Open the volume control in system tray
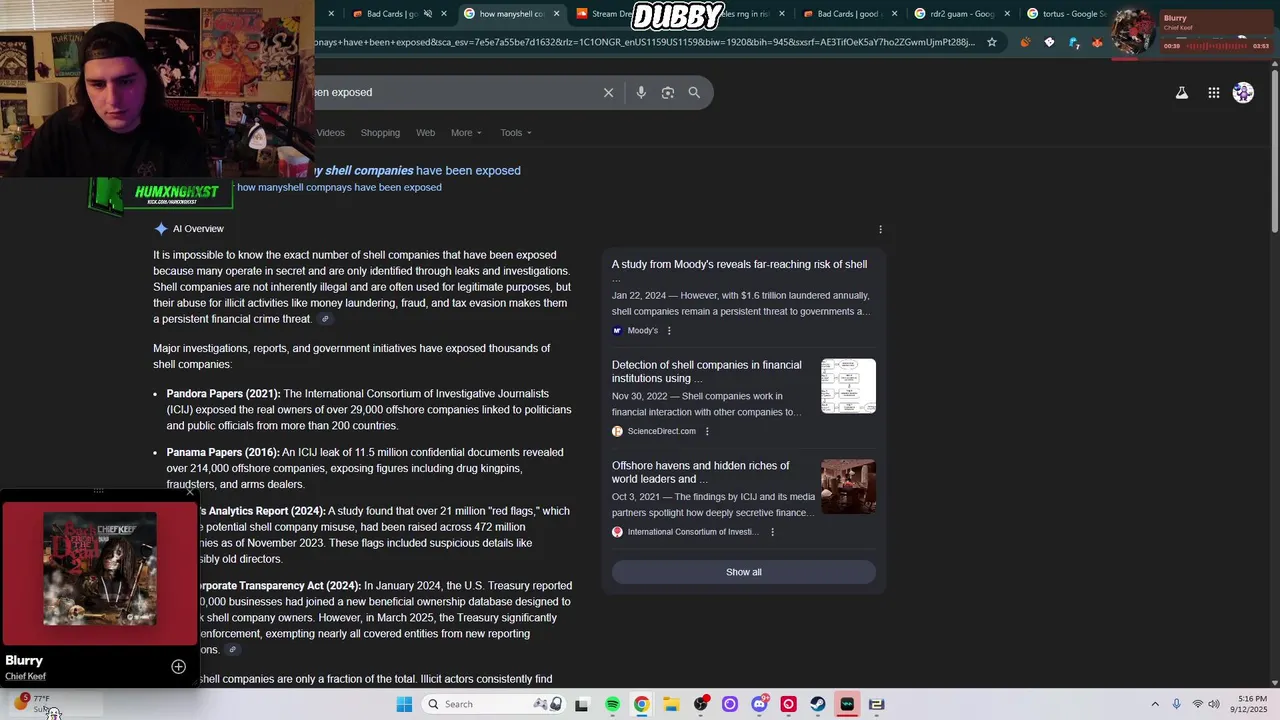Screen dimensions: 1280x720 pyautogui.click(x=1214, y=704)
